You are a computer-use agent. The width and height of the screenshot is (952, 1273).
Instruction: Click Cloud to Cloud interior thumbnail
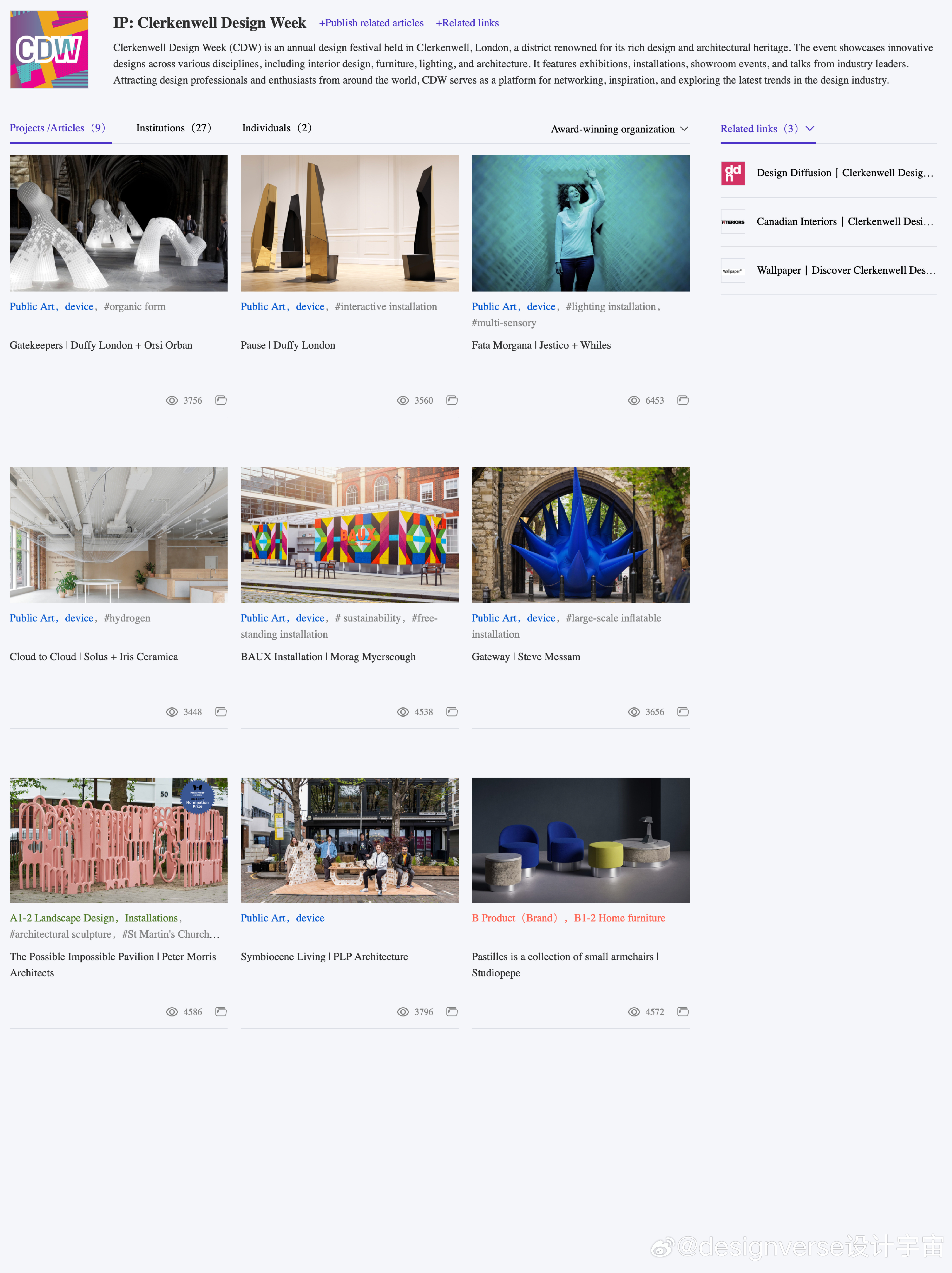(x=118, y=535)
